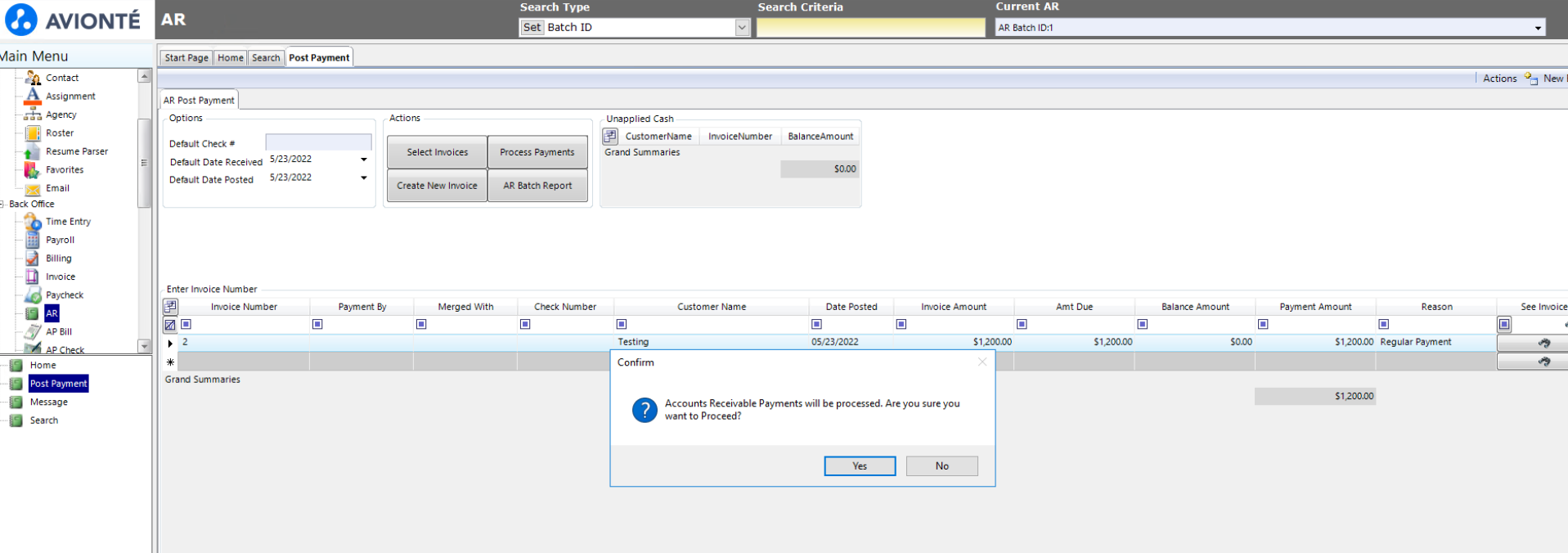Click the main menu vertical scrollbar

[144, 164]
